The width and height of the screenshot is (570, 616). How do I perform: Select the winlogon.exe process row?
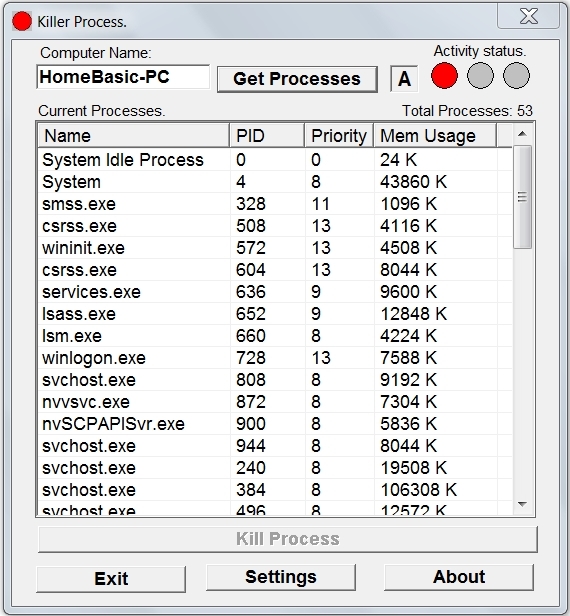[x=275, y=358]
